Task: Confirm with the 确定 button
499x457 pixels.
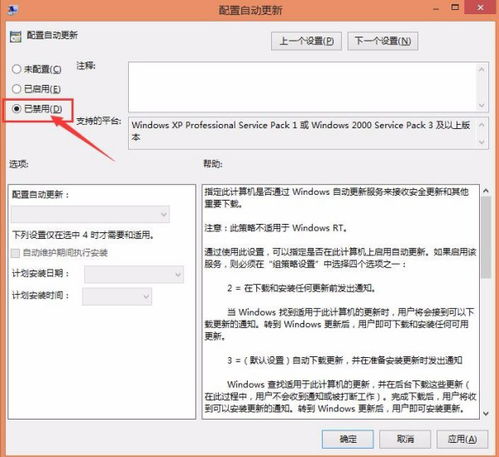Action: pyautogui.click(x=348, y=439)
